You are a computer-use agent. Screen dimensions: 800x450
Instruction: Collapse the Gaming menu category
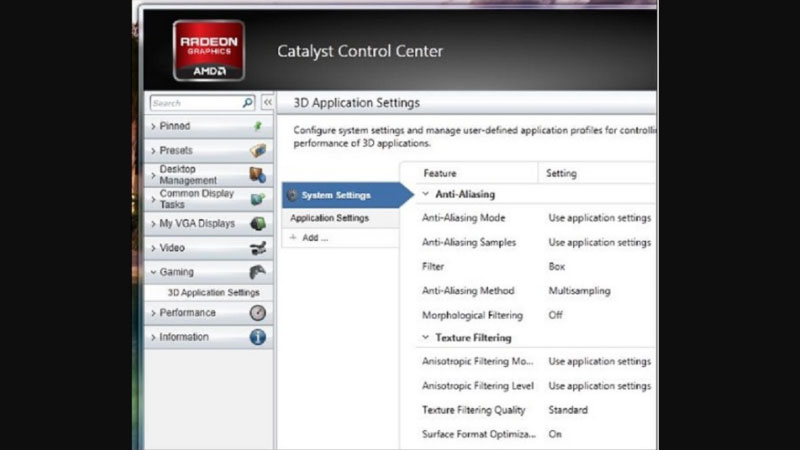click(x=153, y=272)
